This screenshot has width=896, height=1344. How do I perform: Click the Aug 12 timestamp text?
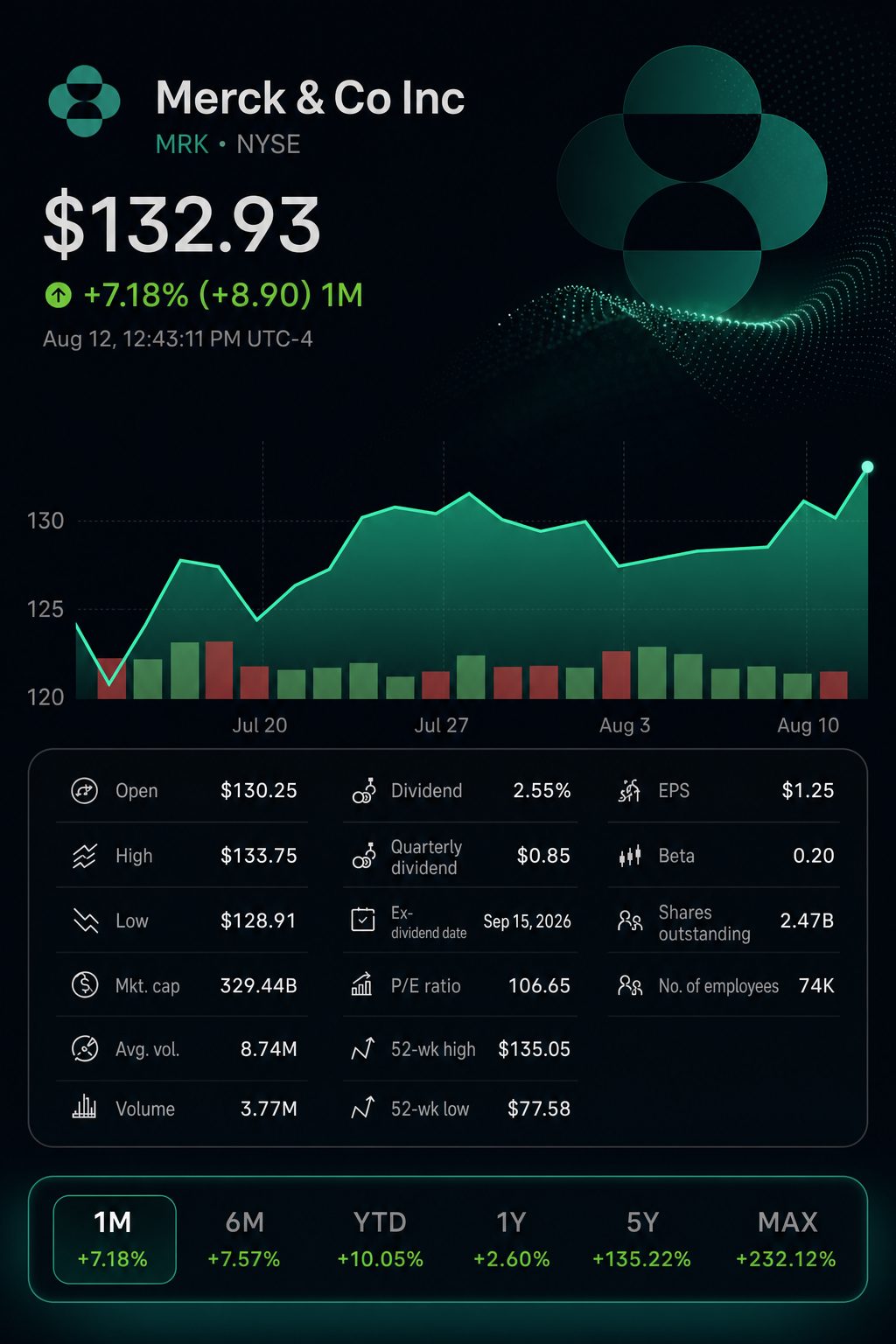pyautogui.click(x=178, y=339)
